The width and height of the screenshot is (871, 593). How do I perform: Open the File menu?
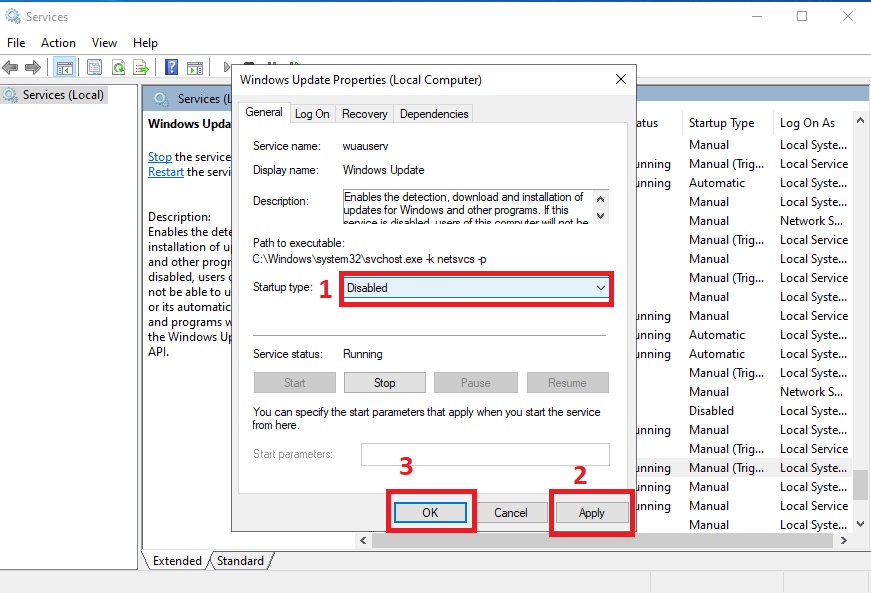coord(16,43)
